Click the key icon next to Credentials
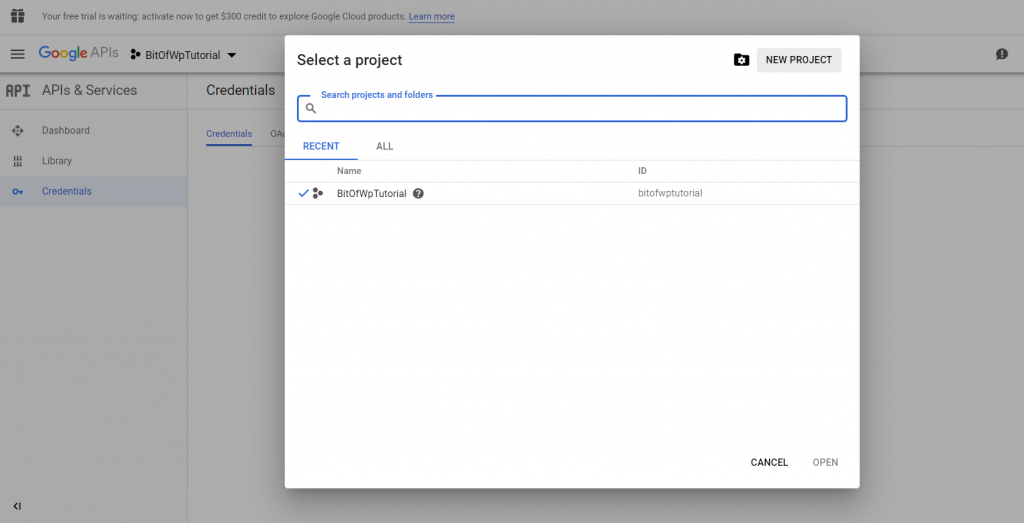This screenshot has width=1024, height=523. (18, 191)
